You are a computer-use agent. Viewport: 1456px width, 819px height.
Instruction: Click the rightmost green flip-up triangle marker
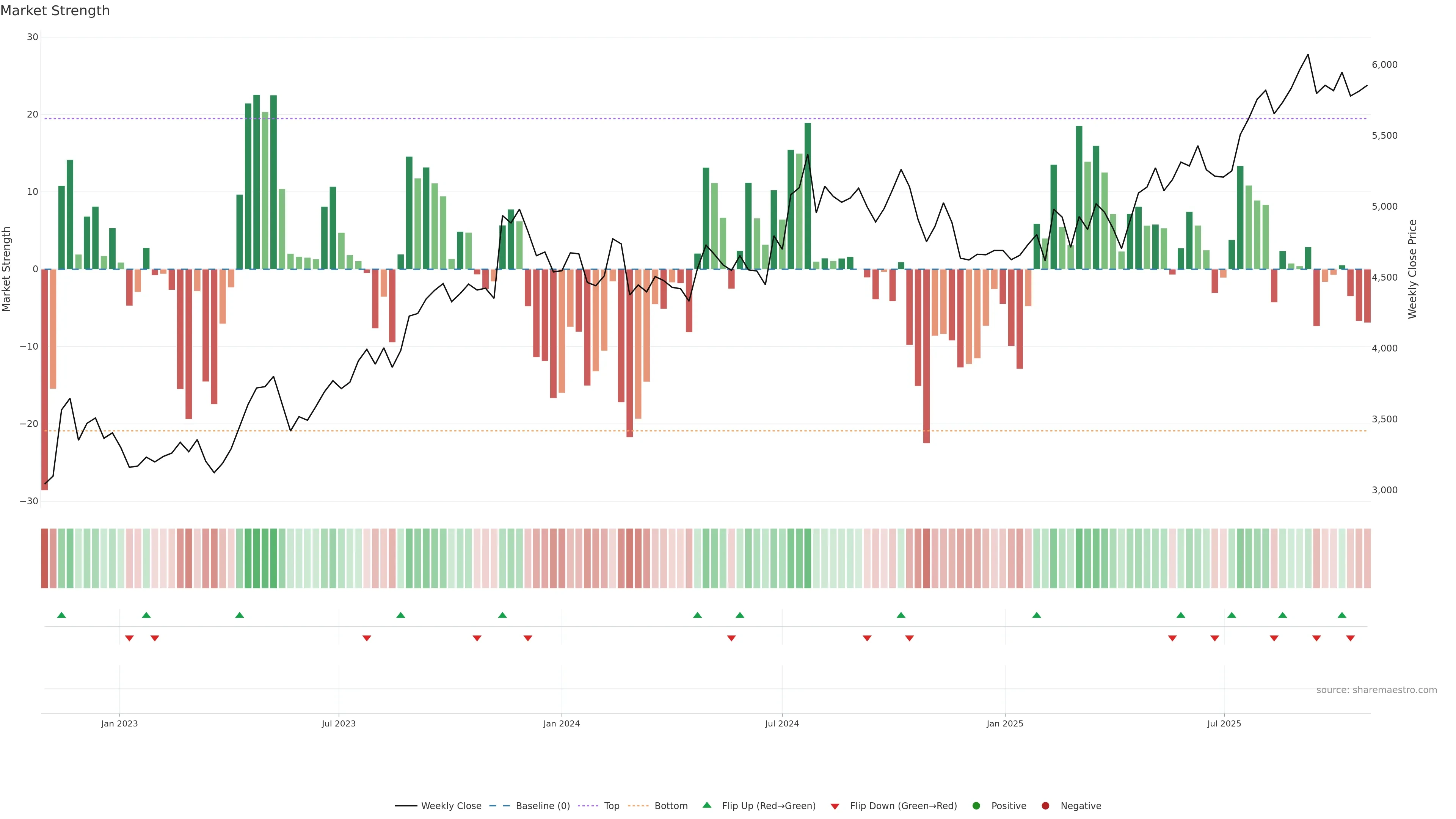1342,615
